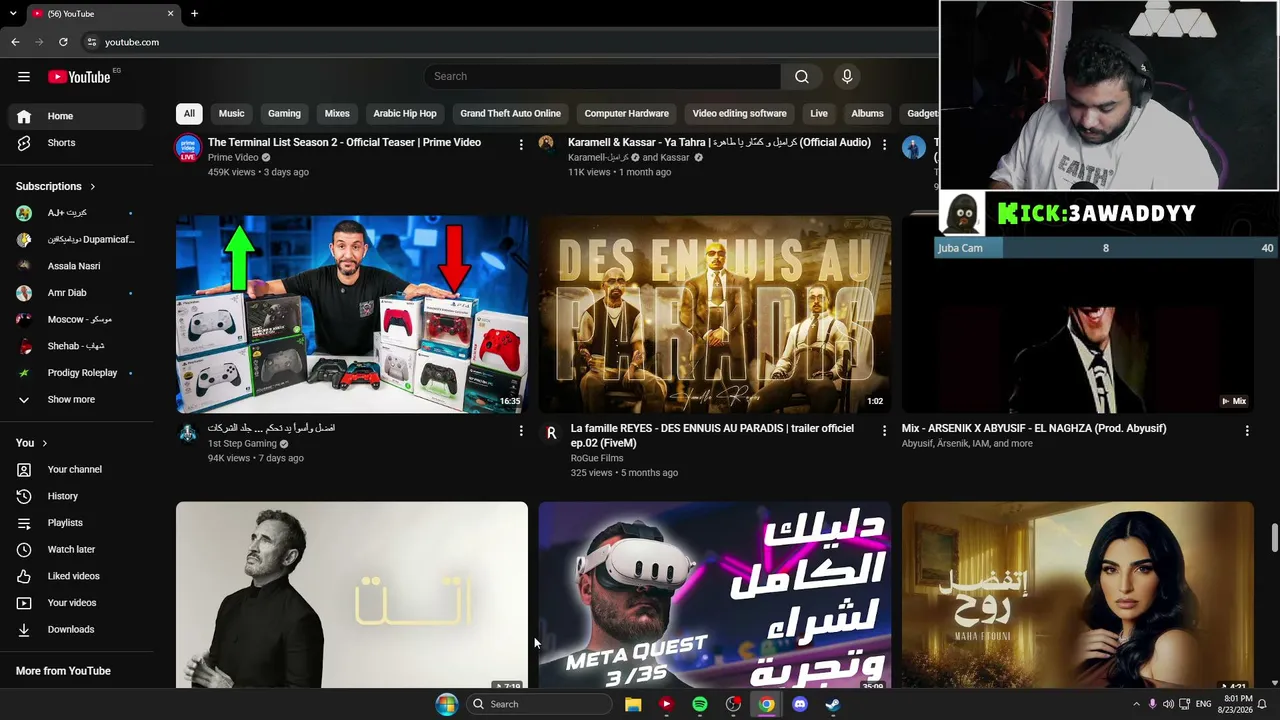Screen dimensions: 1280x720
Task: Open the Home sidebar item
Action: tap(77, 116)
